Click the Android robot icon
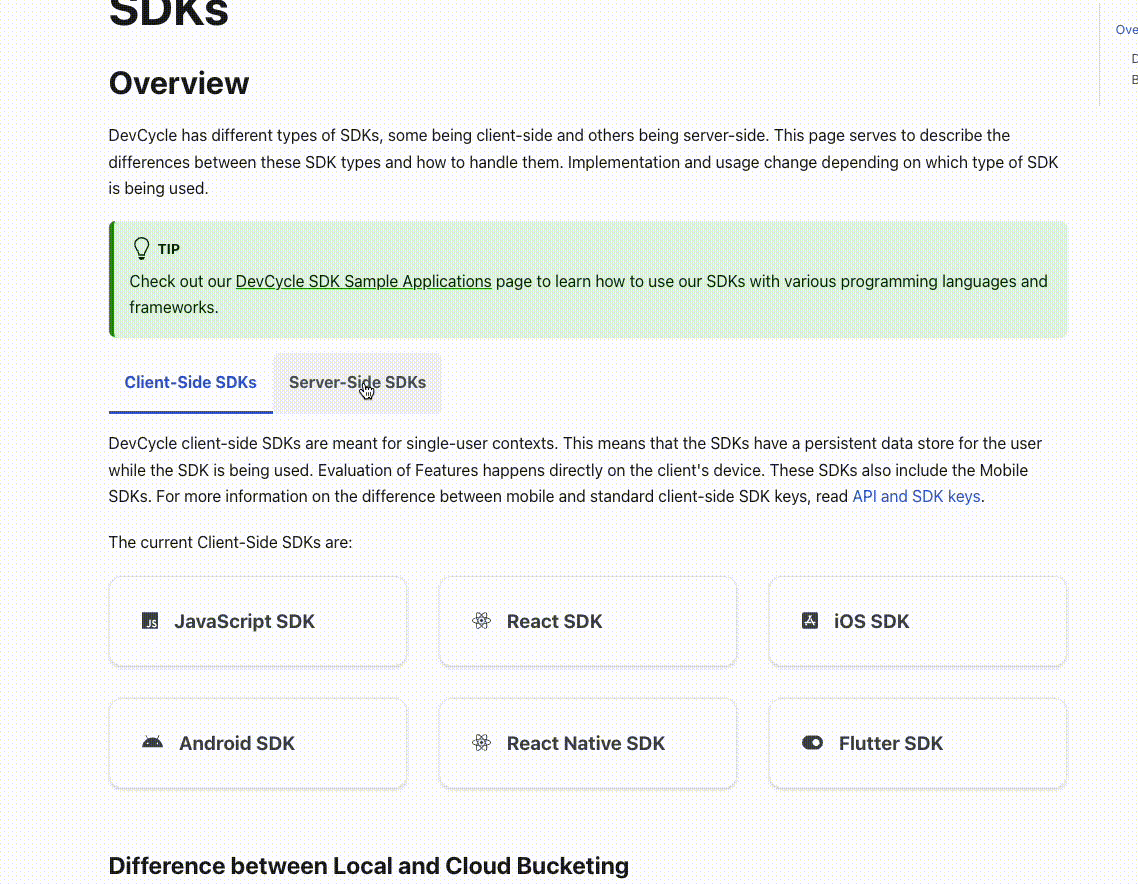The height and width of the screenshot is (884, 1138). (152, 742)
